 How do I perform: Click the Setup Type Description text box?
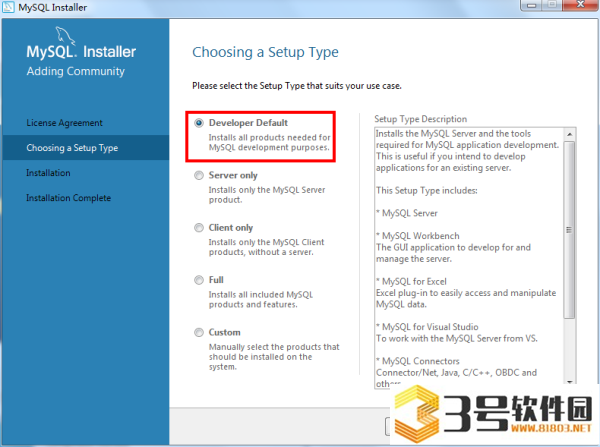[x=469, y=258]
